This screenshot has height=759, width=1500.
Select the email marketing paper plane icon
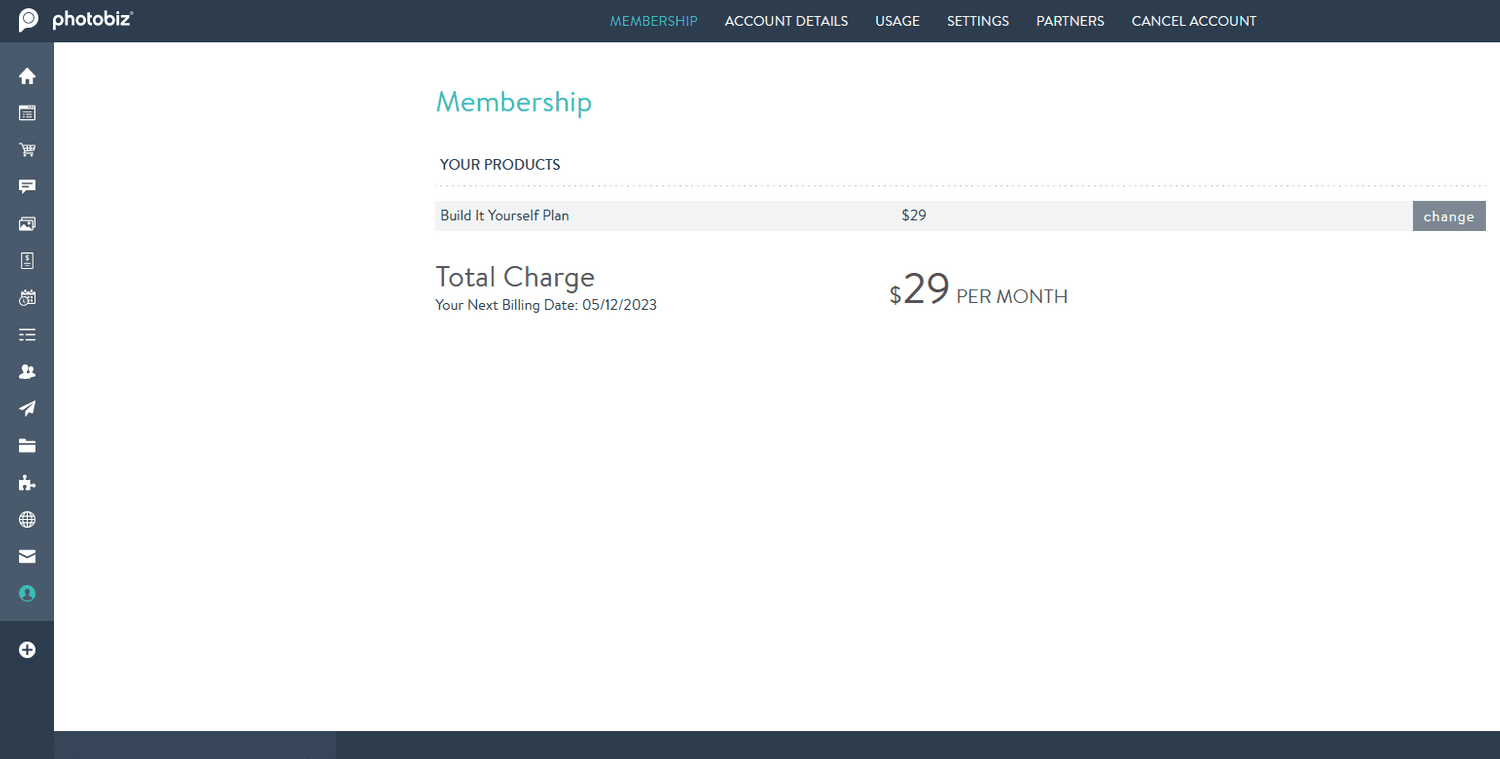pos(27,408)
